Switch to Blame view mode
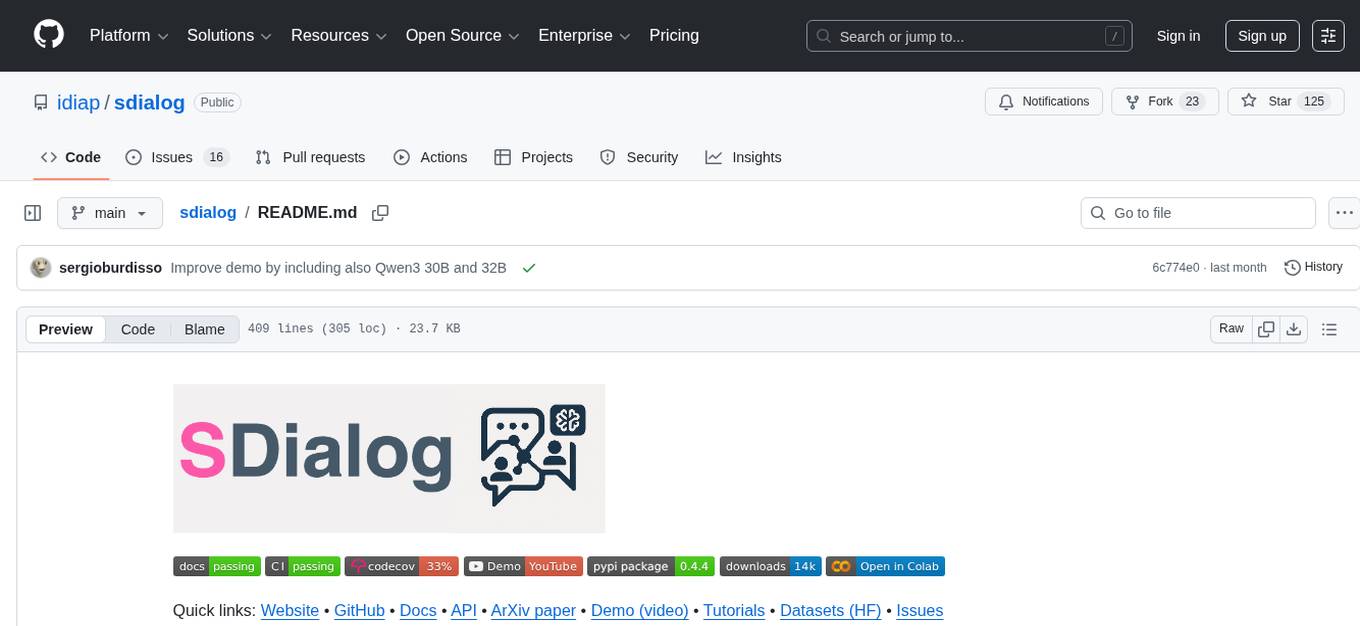 tap(204, 329)
